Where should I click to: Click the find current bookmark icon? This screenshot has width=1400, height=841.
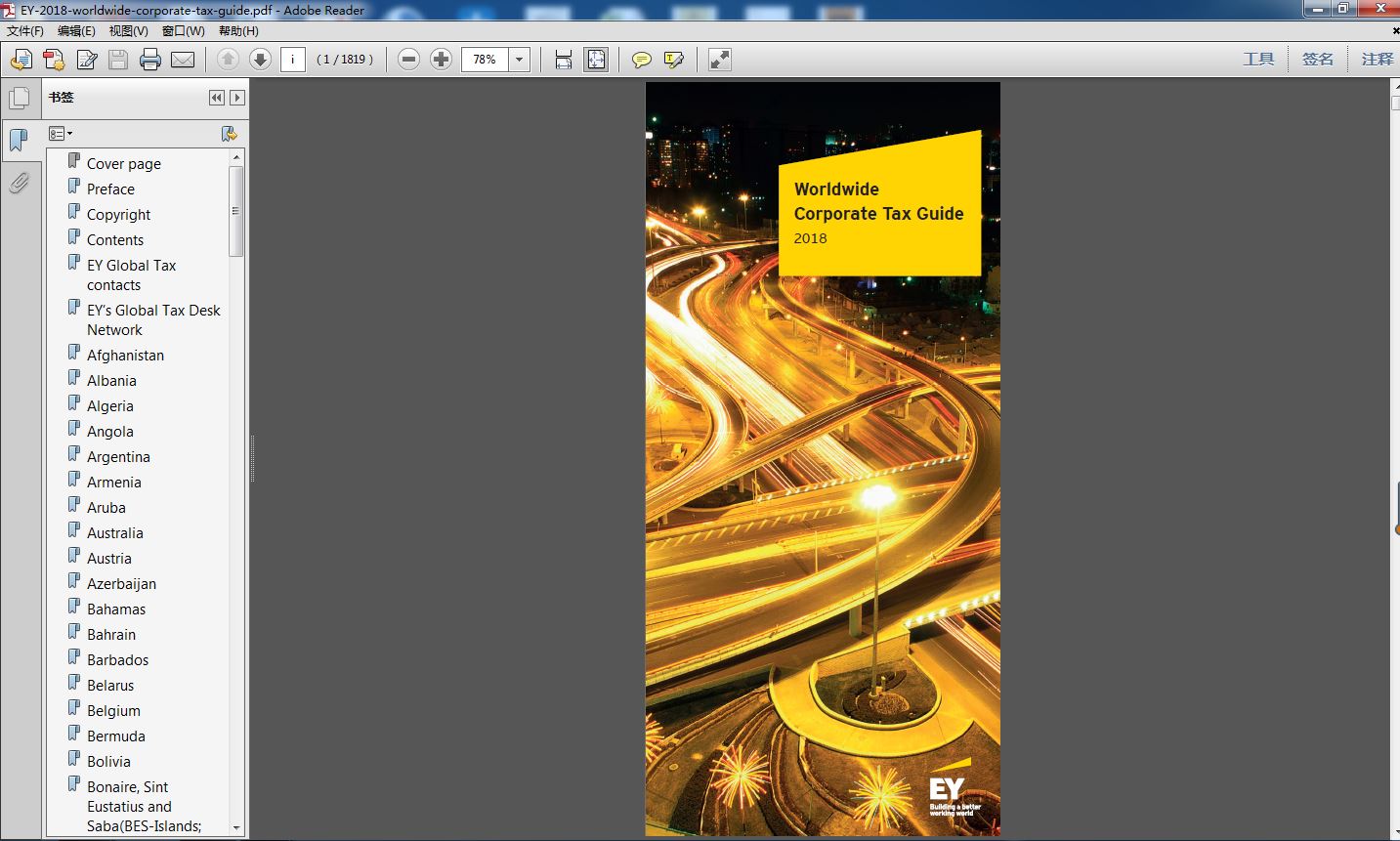(x=230, y=134)
